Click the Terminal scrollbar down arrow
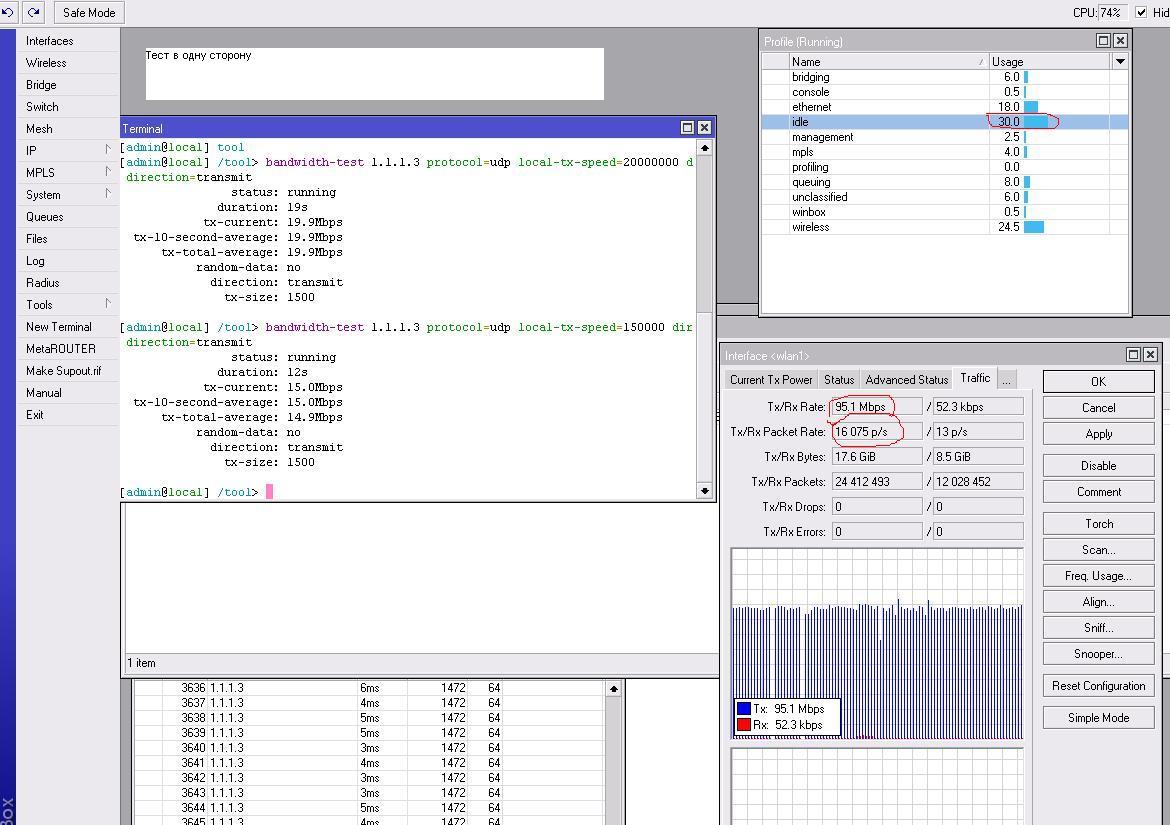Image resolution: width=1170 pixels, height=825 pixels. 705,490
